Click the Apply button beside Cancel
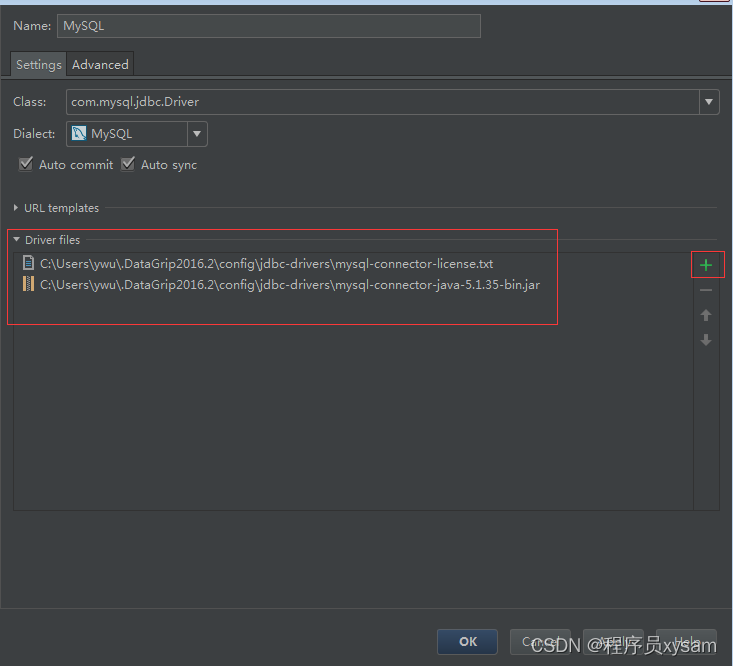 (x=613, y=642)
